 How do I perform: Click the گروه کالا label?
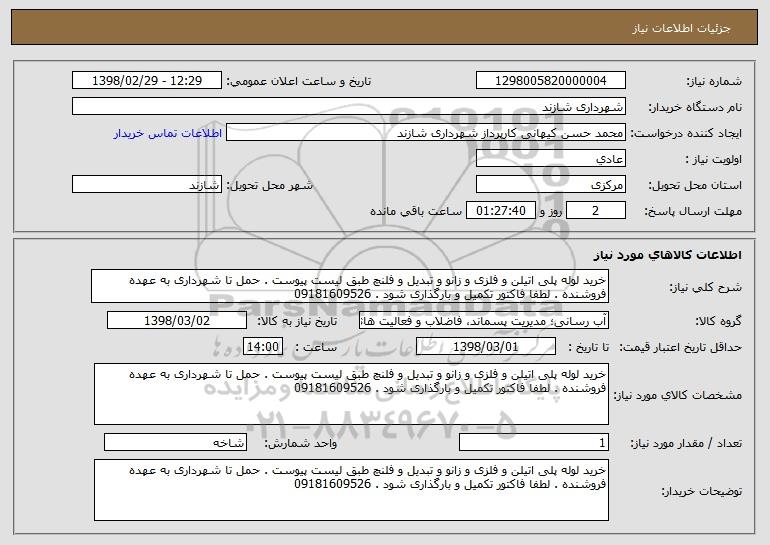pyautogui.click(x=718, y=321)
